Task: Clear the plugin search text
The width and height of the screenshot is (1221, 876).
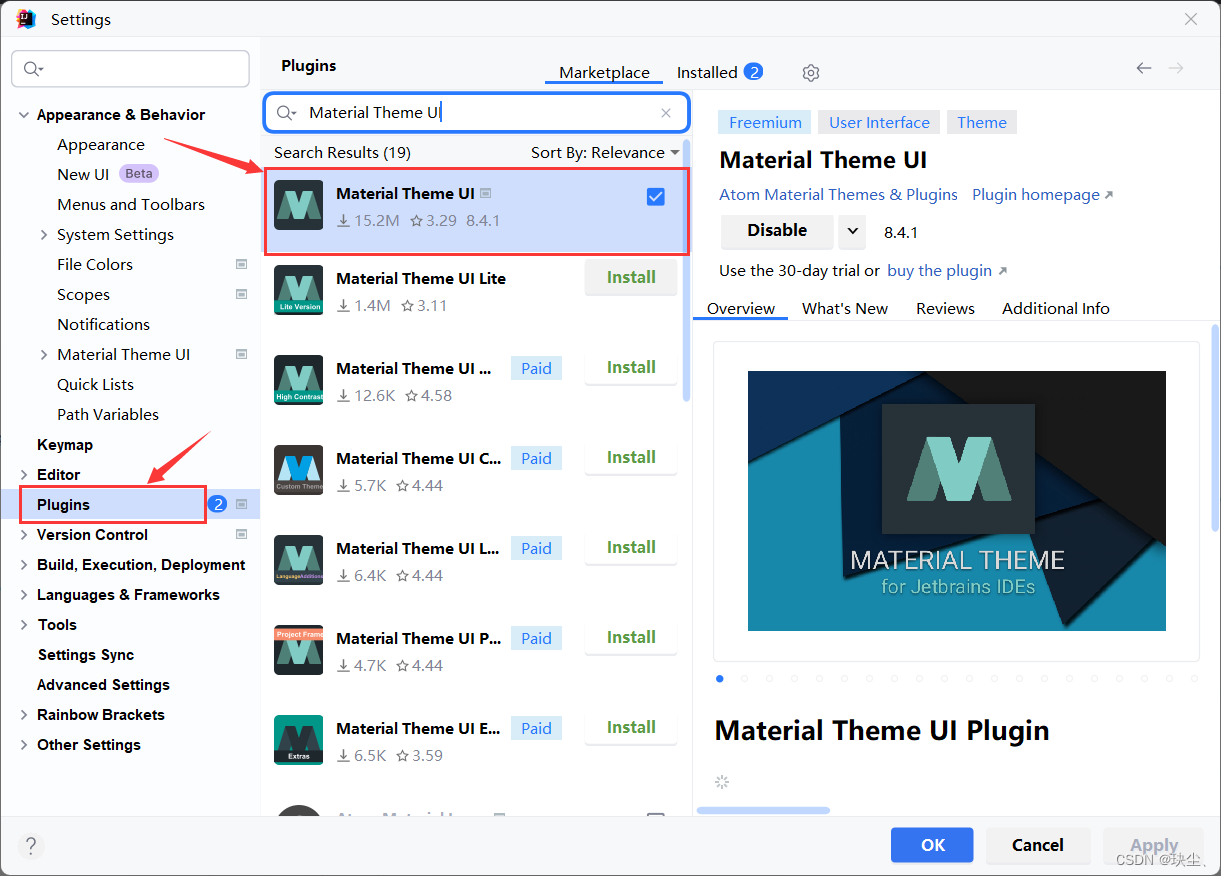Action: (666, 113)
